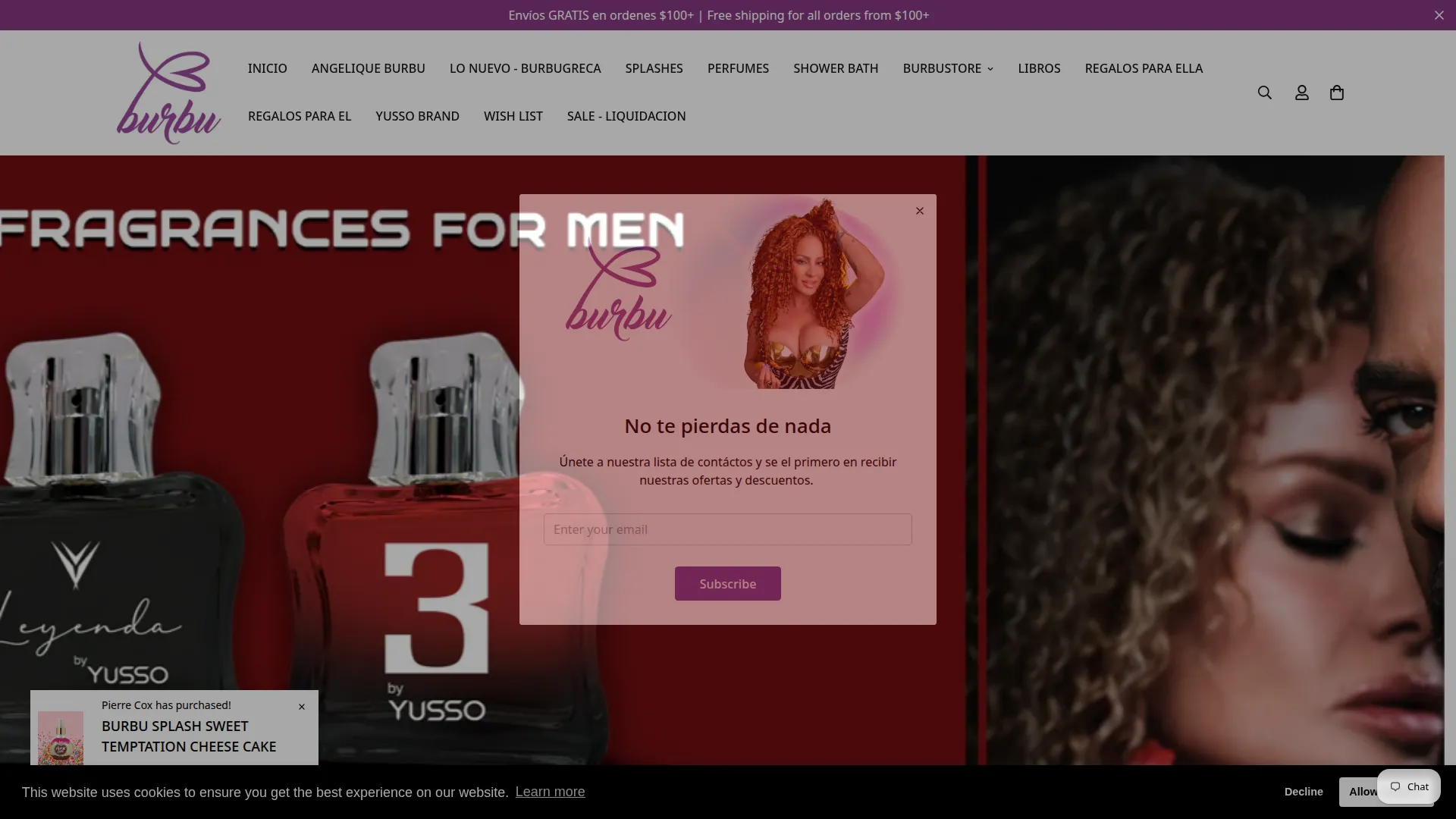Click the Enter your email field

tap(727, 529)
